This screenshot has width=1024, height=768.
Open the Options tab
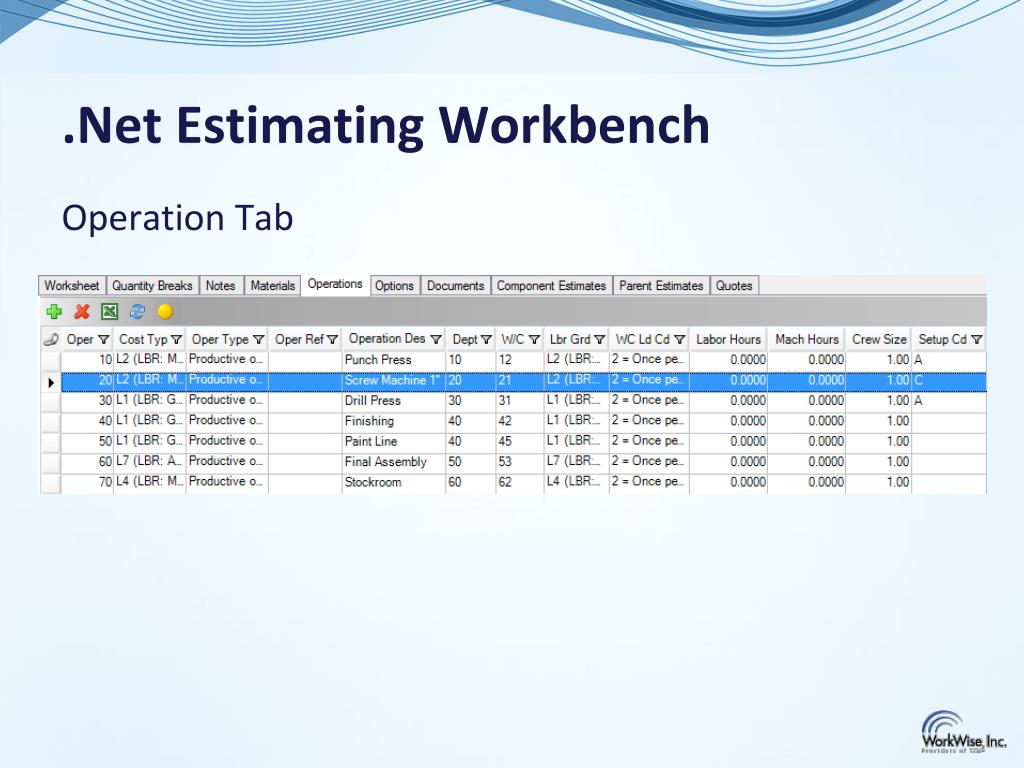point(394,285)
